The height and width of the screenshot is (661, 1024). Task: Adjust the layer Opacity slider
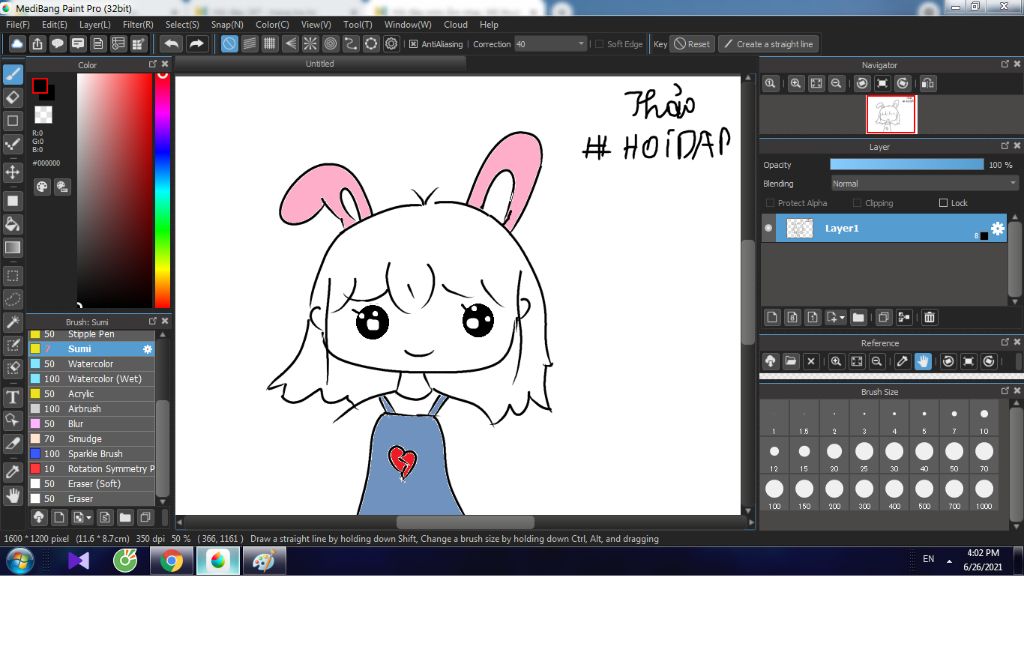pyautogui.click(x=906, y=165)
